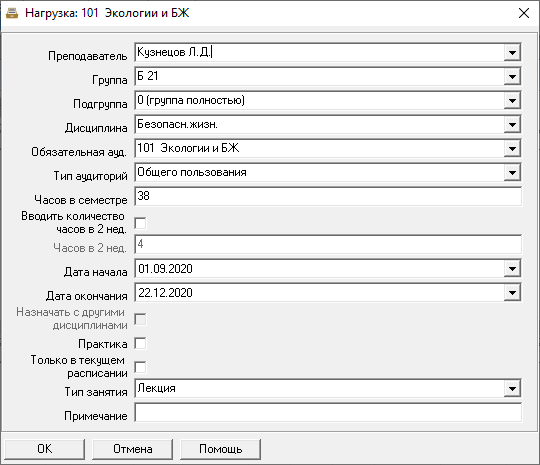Enable Вводить количество часов в 2 нед. checkbox
Screen dimensions: 540x465
click(140, 223)
